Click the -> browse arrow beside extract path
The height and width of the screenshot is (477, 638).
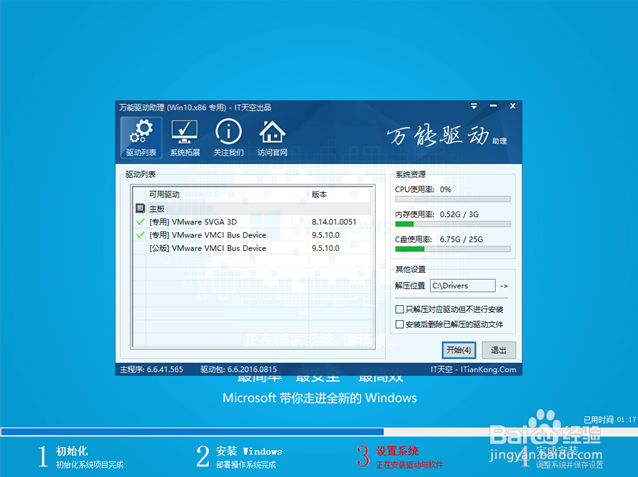[504, 286]
